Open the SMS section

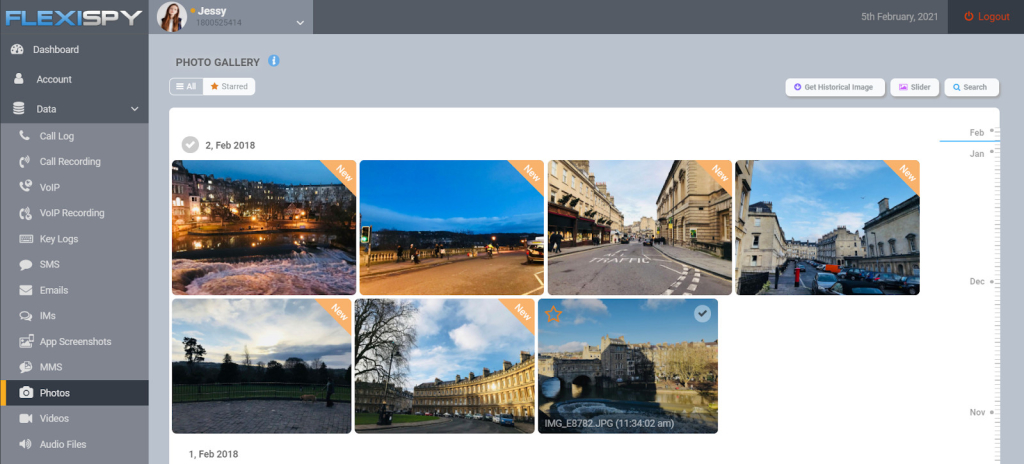pos(49,265)
